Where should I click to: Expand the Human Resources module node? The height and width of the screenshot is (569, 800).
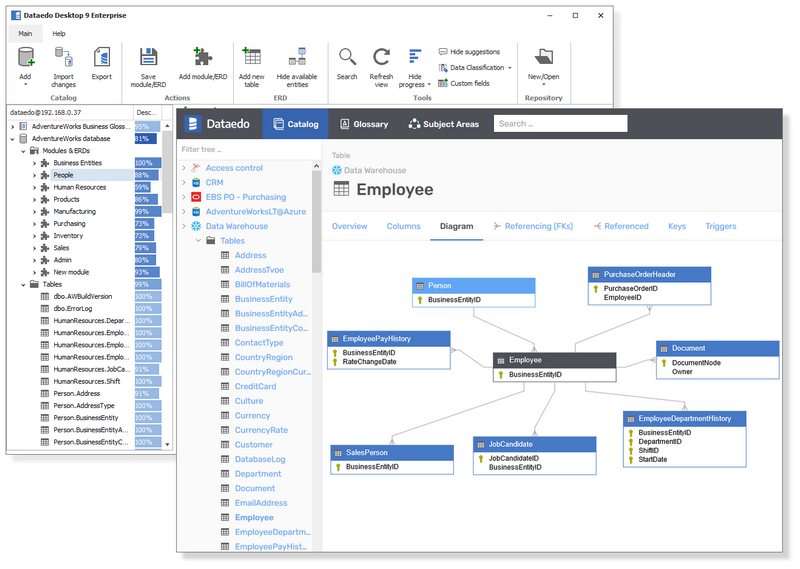click(x=34, y=187)
